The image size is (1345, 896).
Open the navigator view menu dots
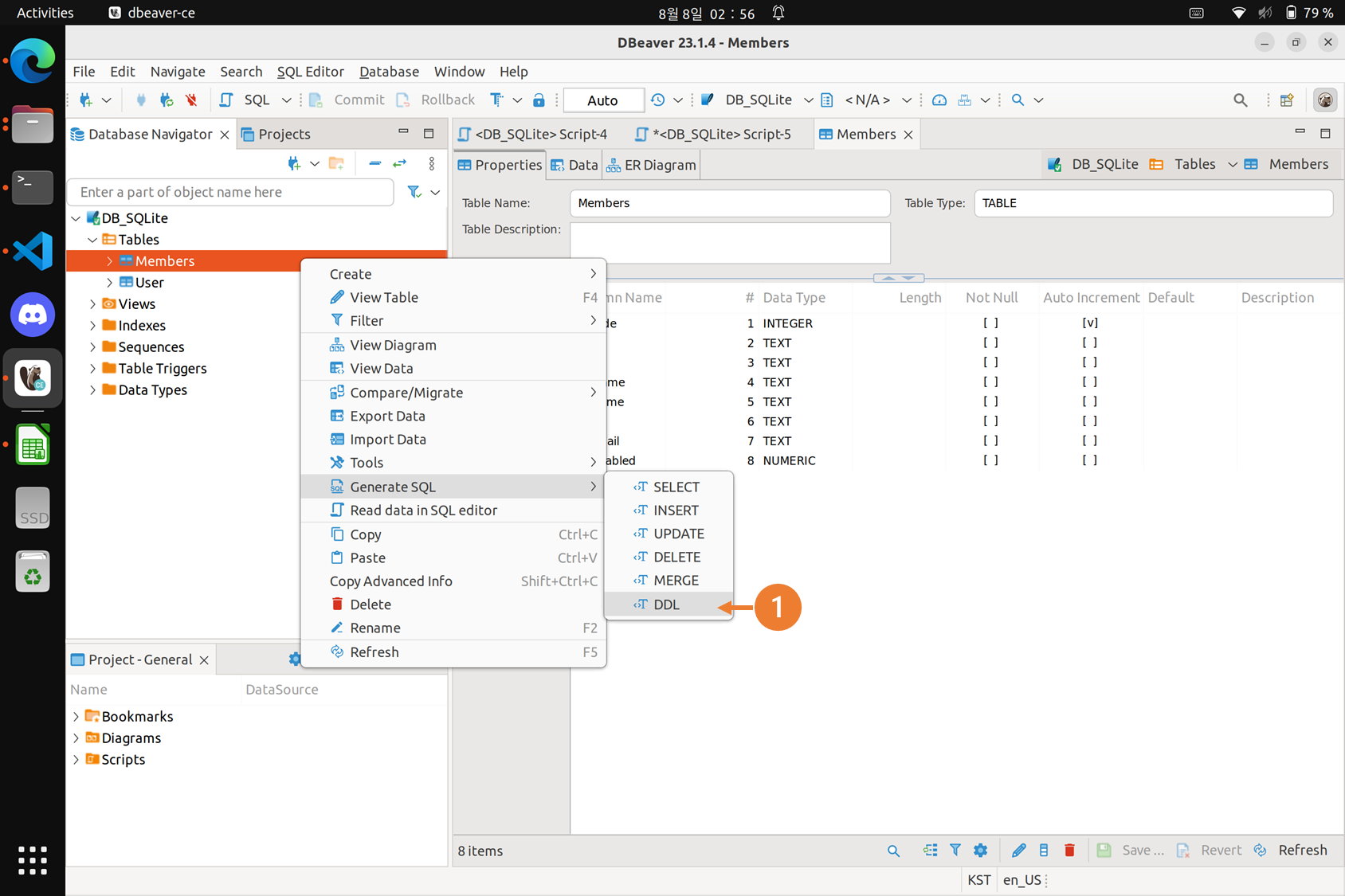click(x=432, y=163)
